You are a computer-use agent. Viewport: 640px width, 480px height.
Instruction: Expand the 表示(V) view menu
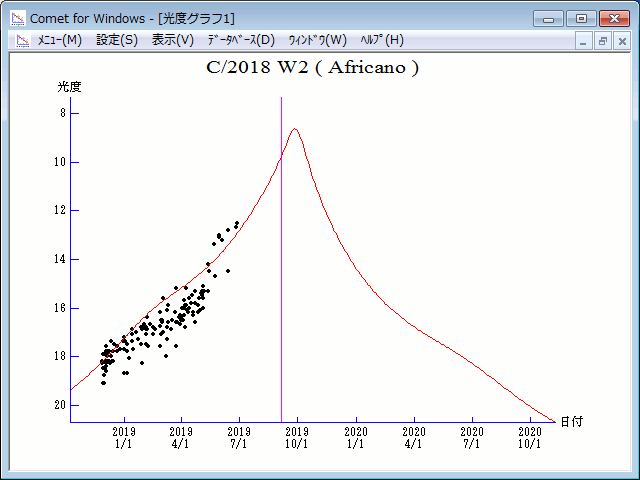tap(172, 40)
